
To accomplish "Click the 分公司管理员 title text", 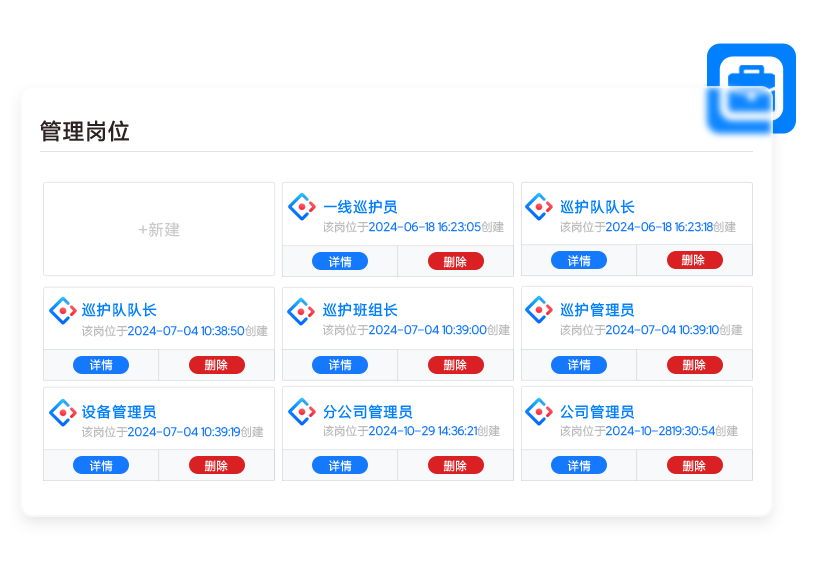I will [x=367, y=412].
